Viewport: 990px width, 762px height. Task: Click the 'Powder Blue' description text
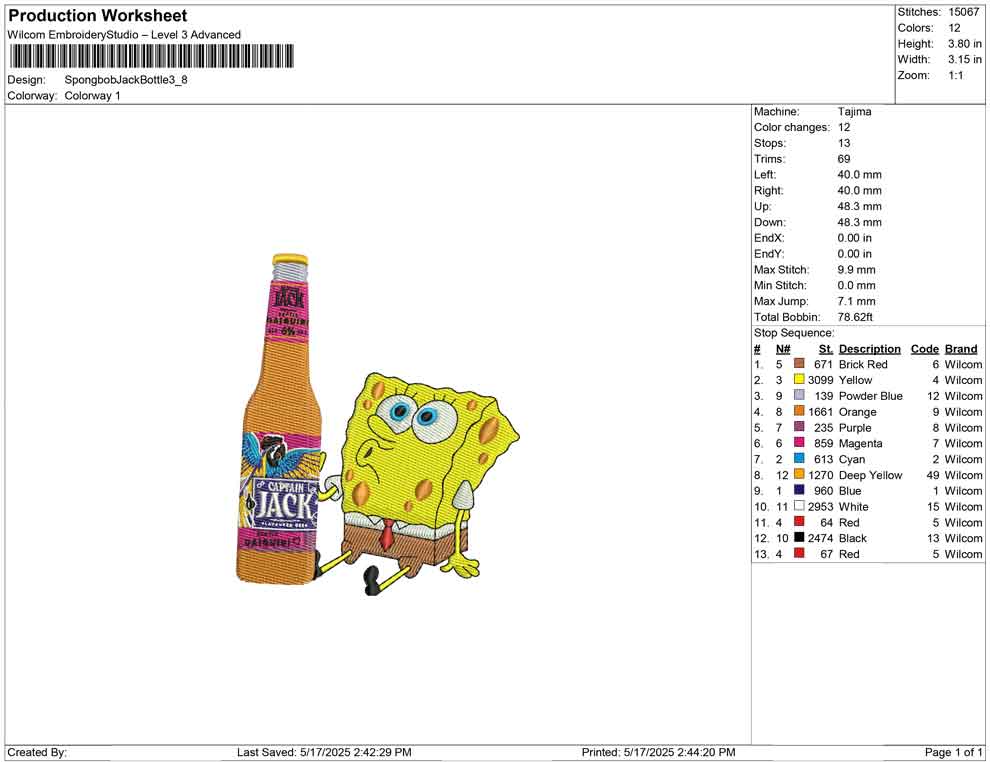click(x=871, y=396)
